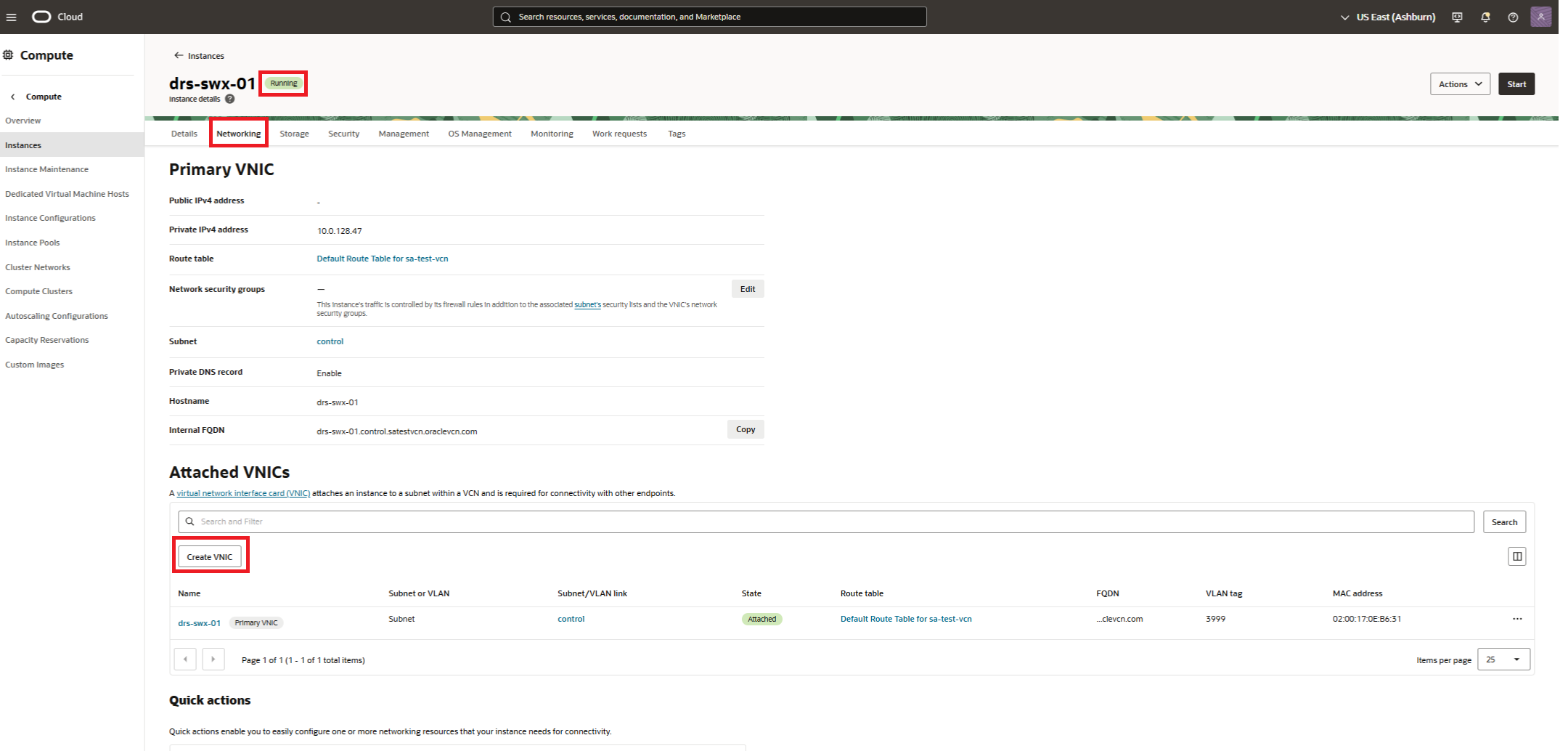The width and height of the screenshot is (1568, 751).
Task: Change the items per page from 25
Action: [x=1503, y=659]
